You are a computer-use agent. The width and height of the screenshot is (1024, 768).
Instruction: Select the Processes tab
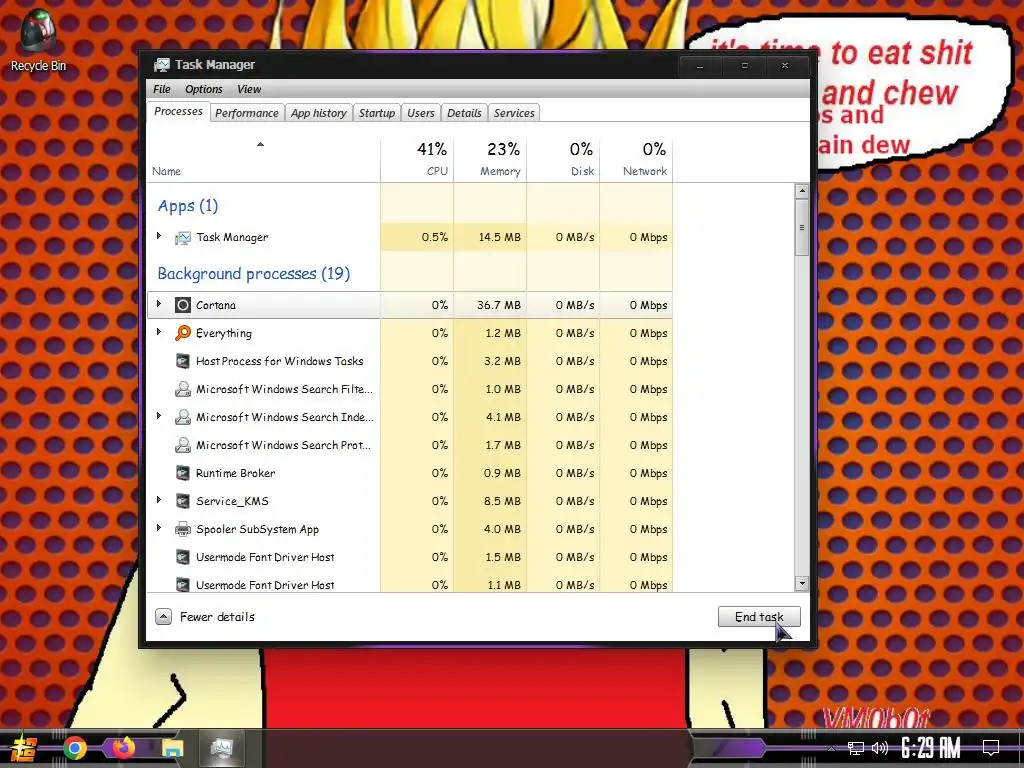point(178,112)
